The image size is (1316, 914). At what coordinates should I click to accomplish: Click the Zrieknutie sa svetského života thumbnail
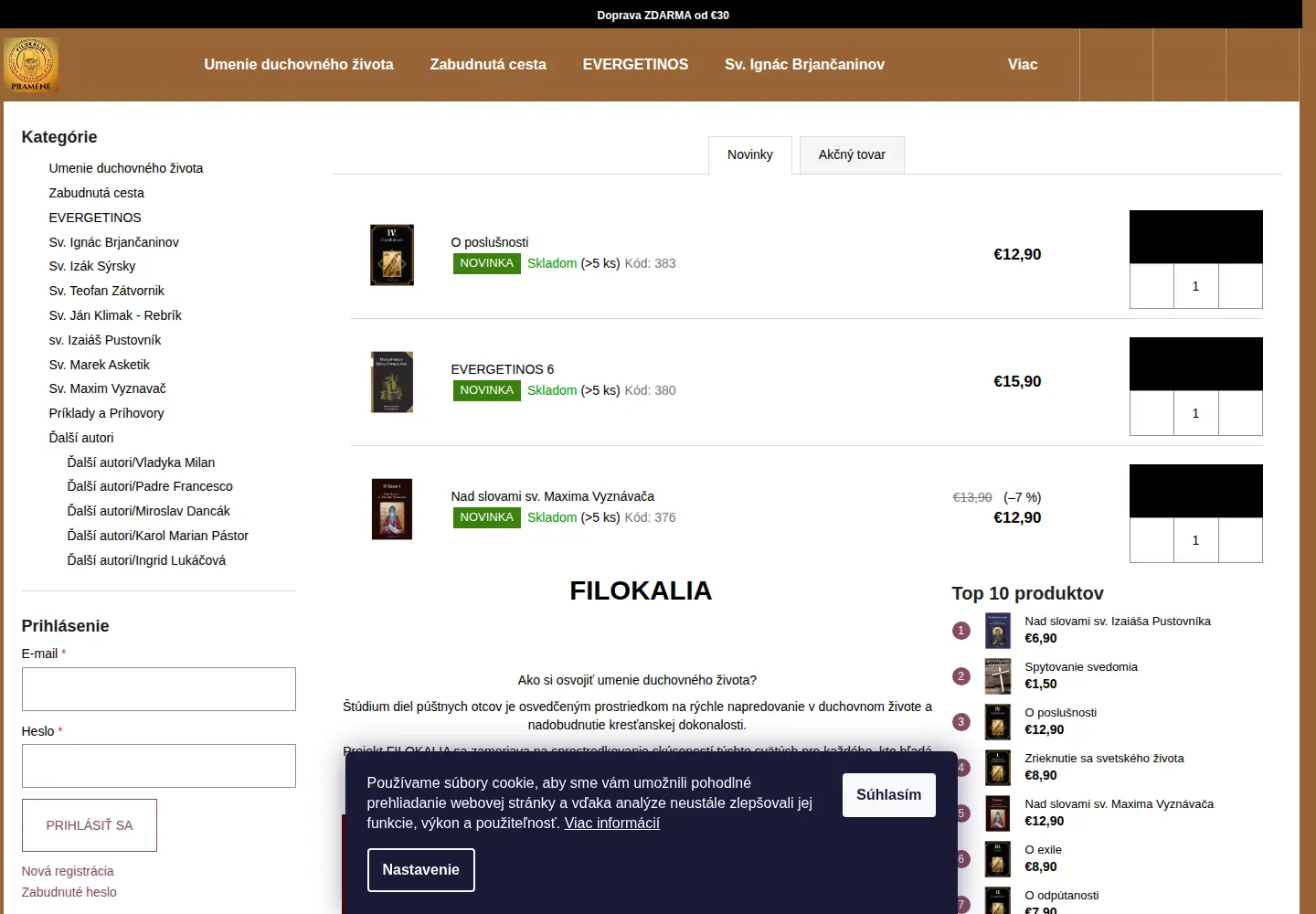click(998, 768)
